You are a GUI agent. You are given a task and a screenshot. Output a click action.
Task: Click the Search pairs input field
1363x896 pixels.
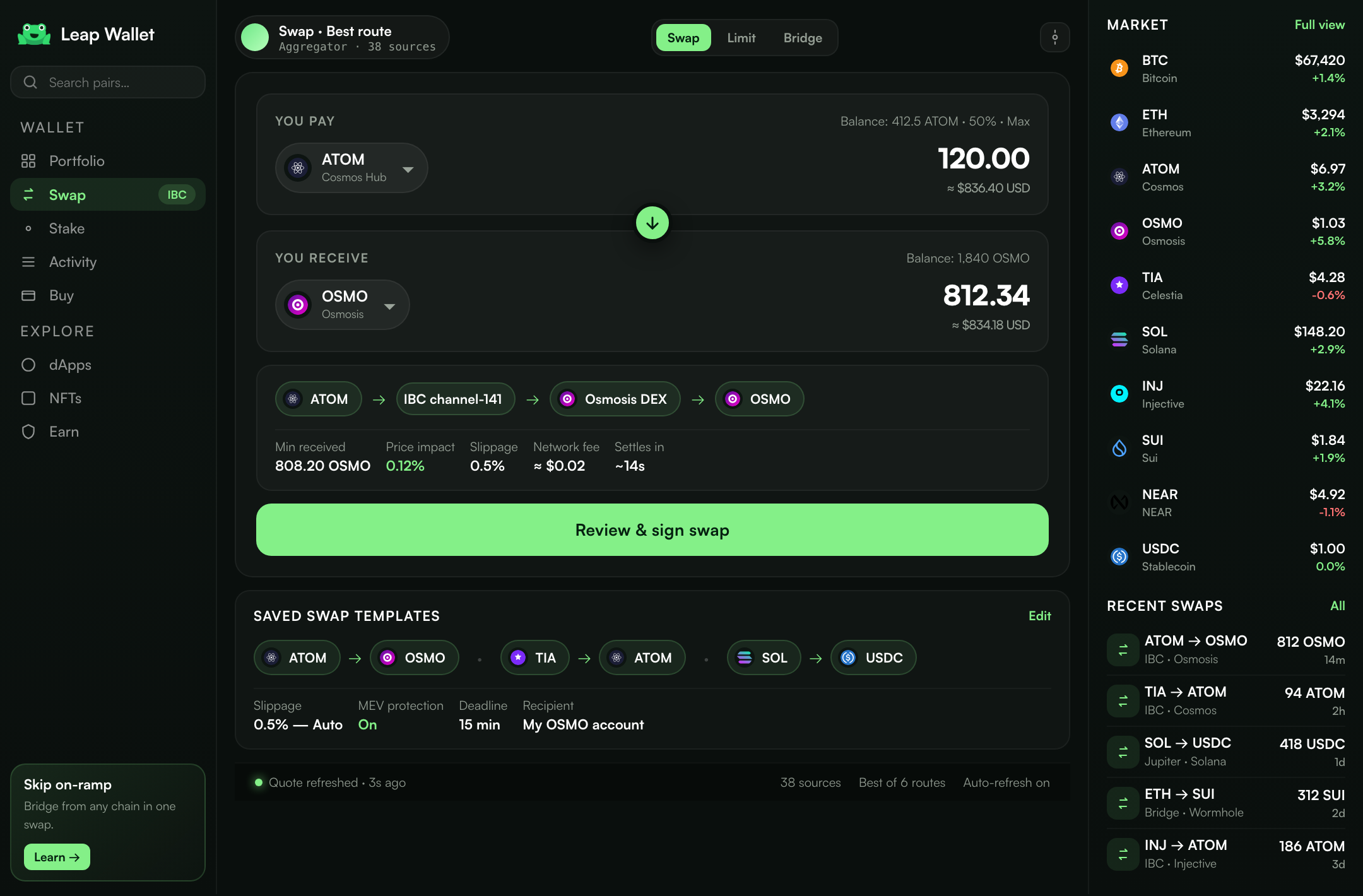108,82
